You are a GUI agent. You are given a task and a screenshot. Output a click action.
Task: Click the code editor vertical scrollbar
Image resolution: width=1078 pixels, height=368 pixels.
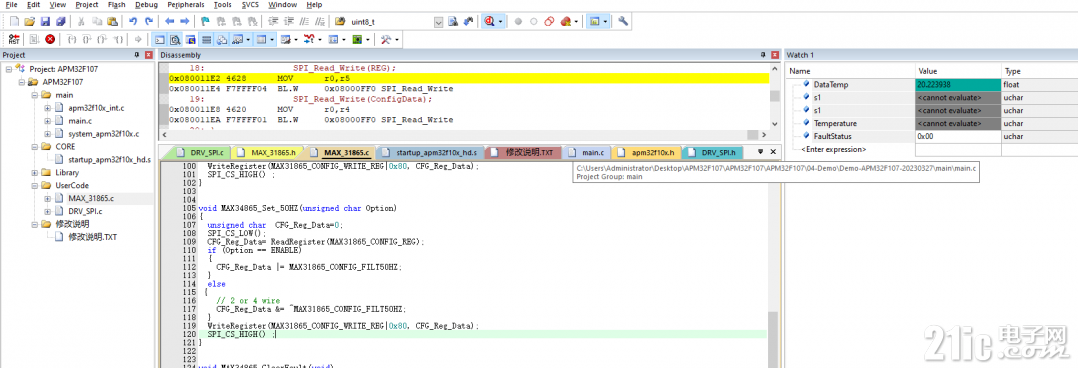[x=773, y=265]
